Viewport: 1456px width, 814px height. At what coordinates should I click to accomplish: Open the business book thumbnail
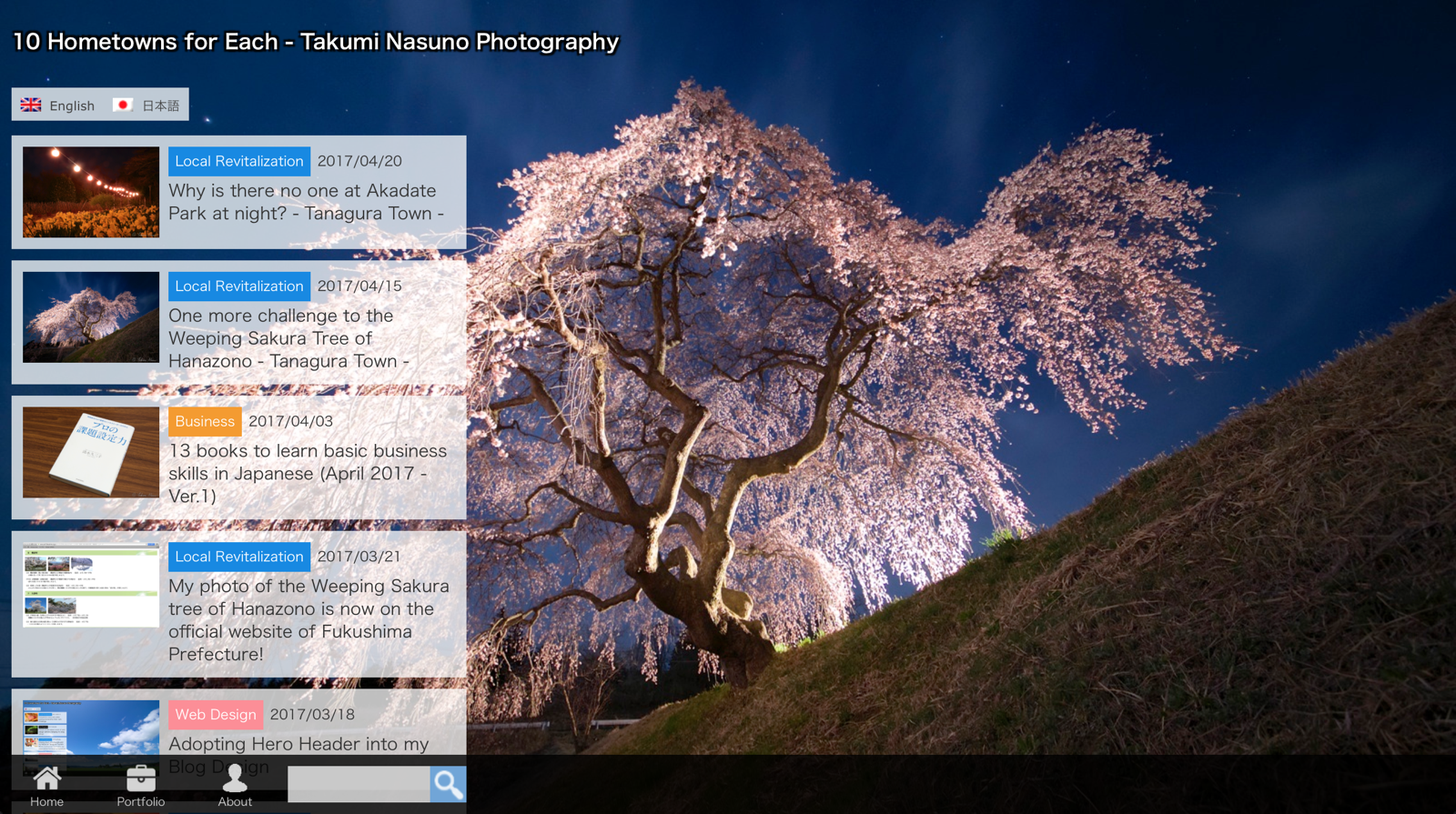point(91,452)
